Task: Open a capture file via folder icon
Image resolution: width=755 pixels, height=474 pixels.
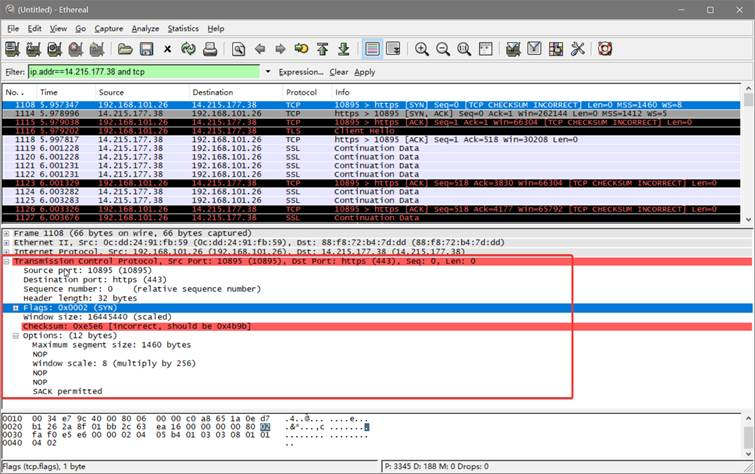Action: pyautogui.click(x=125, y=49)
